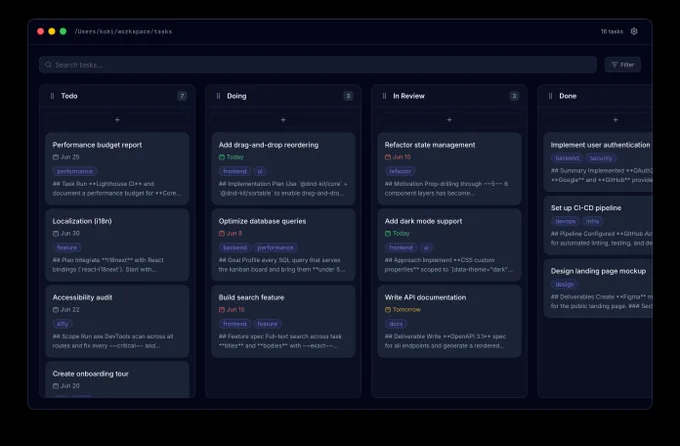The height and width of the screenshot is (446, 680).
Task: Click ui tag on Add dark mode support
Action: [x=426, y=248]
